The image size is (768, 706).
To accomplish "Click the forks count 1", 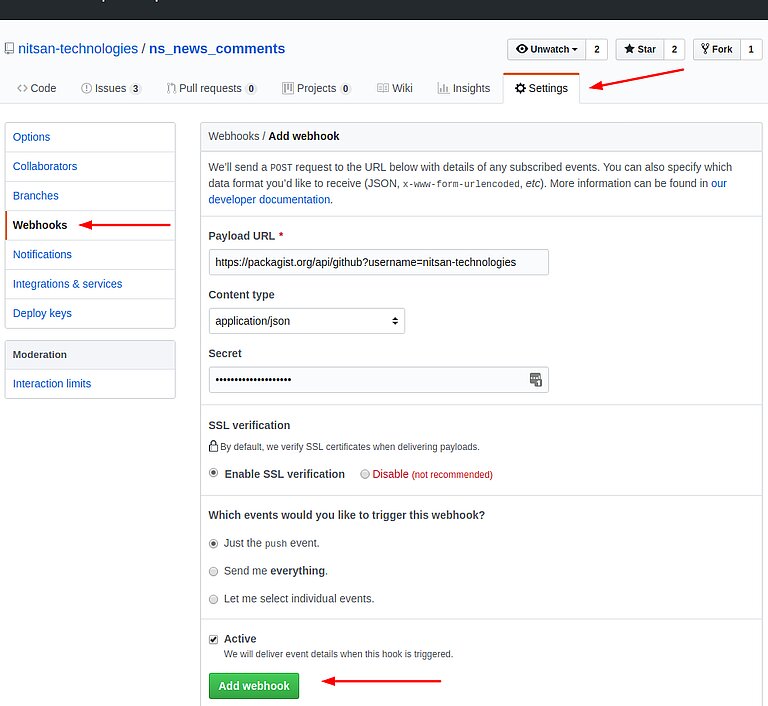I will (751, 49).
